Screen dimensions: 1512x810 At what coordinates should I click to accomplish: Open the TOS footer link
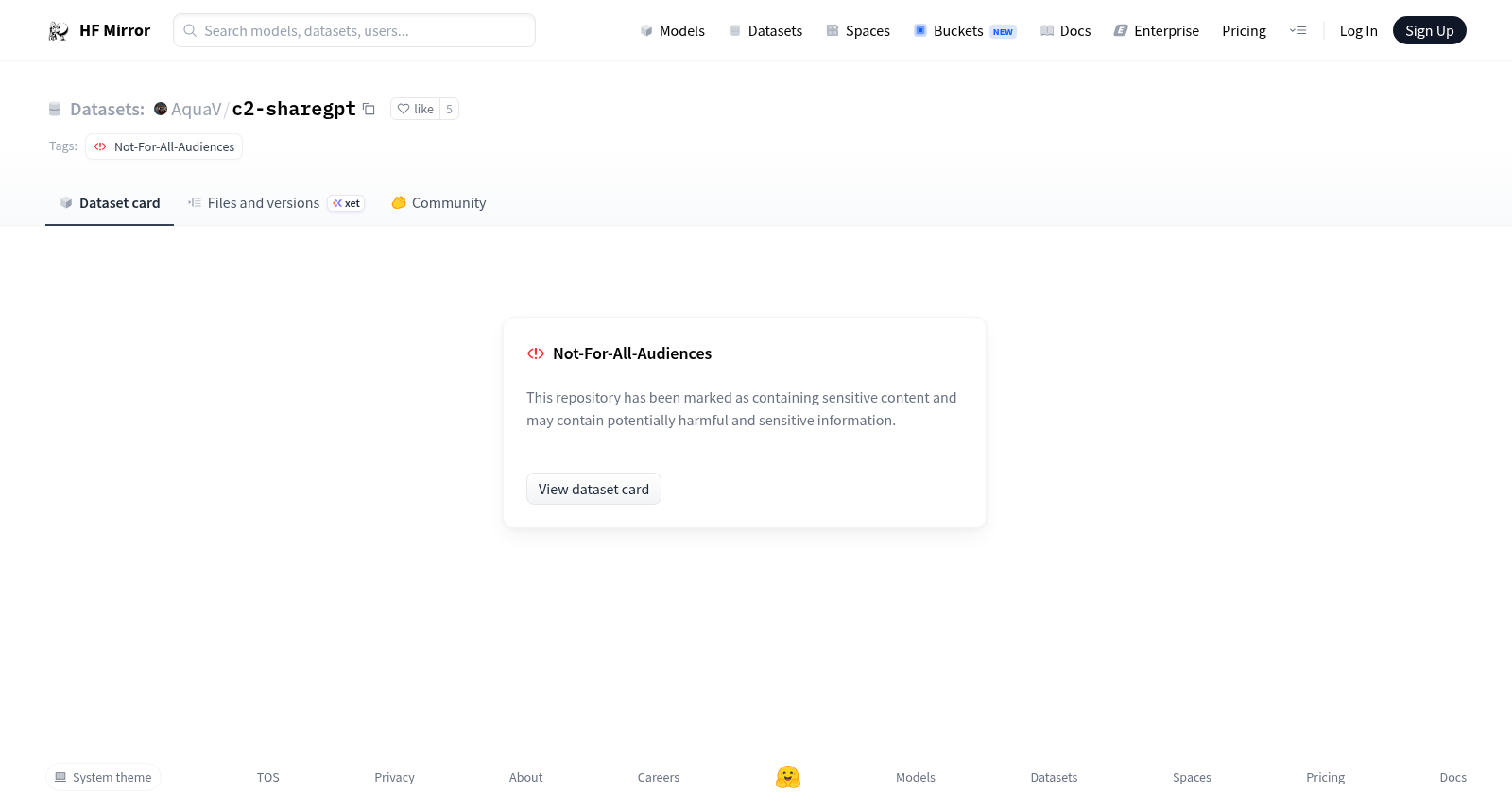(268, 777)
